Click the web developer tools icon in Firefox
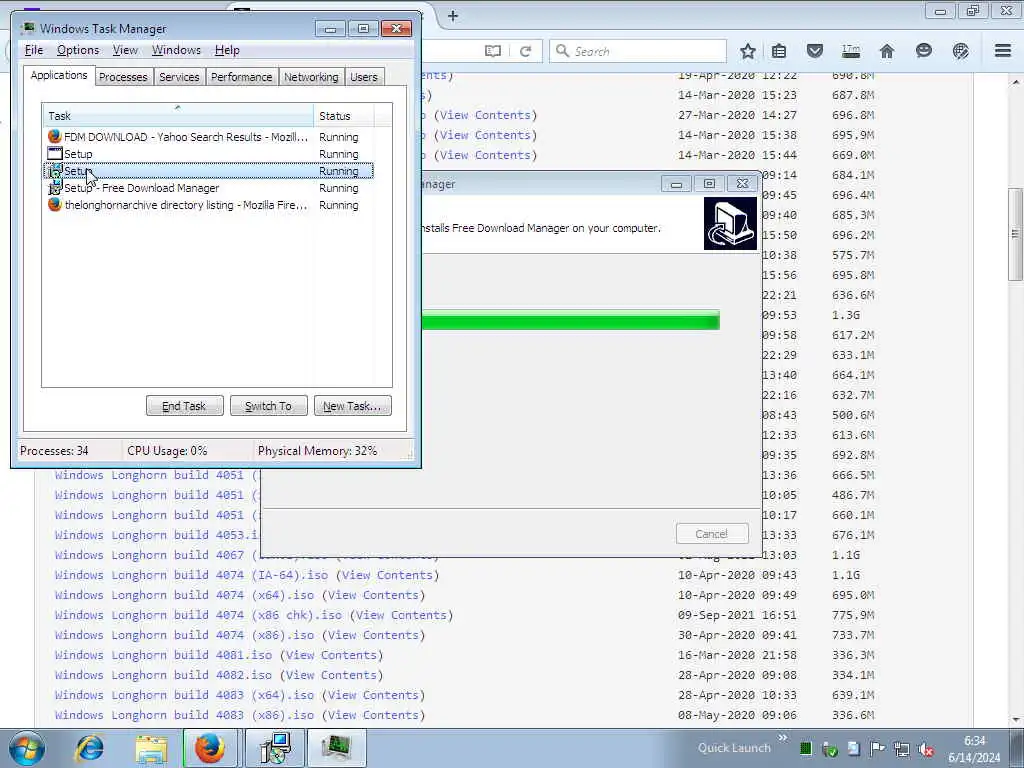 961,51
